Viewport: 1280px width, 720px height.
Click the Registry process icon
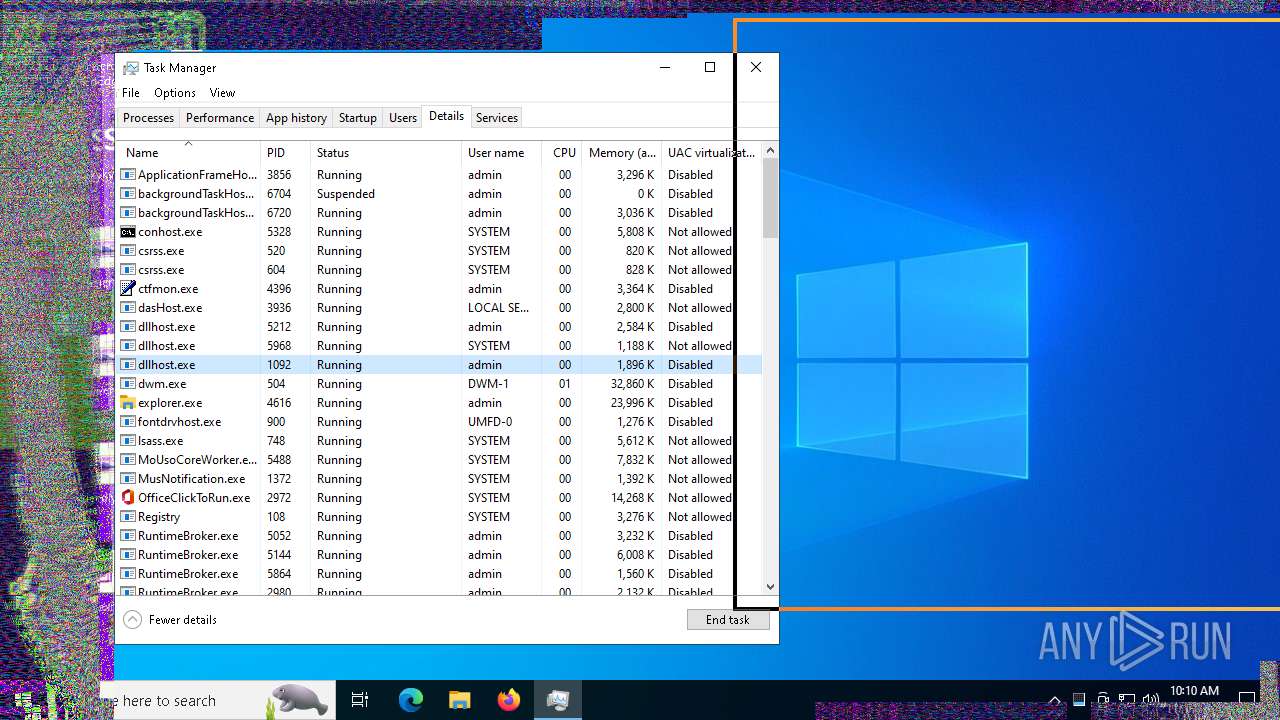click(128, 517)
